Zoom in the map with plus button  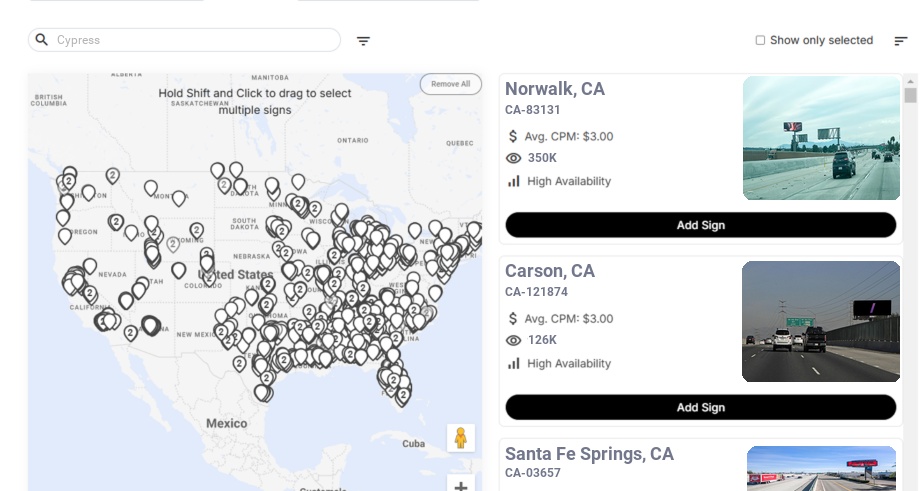click(461, 486)
